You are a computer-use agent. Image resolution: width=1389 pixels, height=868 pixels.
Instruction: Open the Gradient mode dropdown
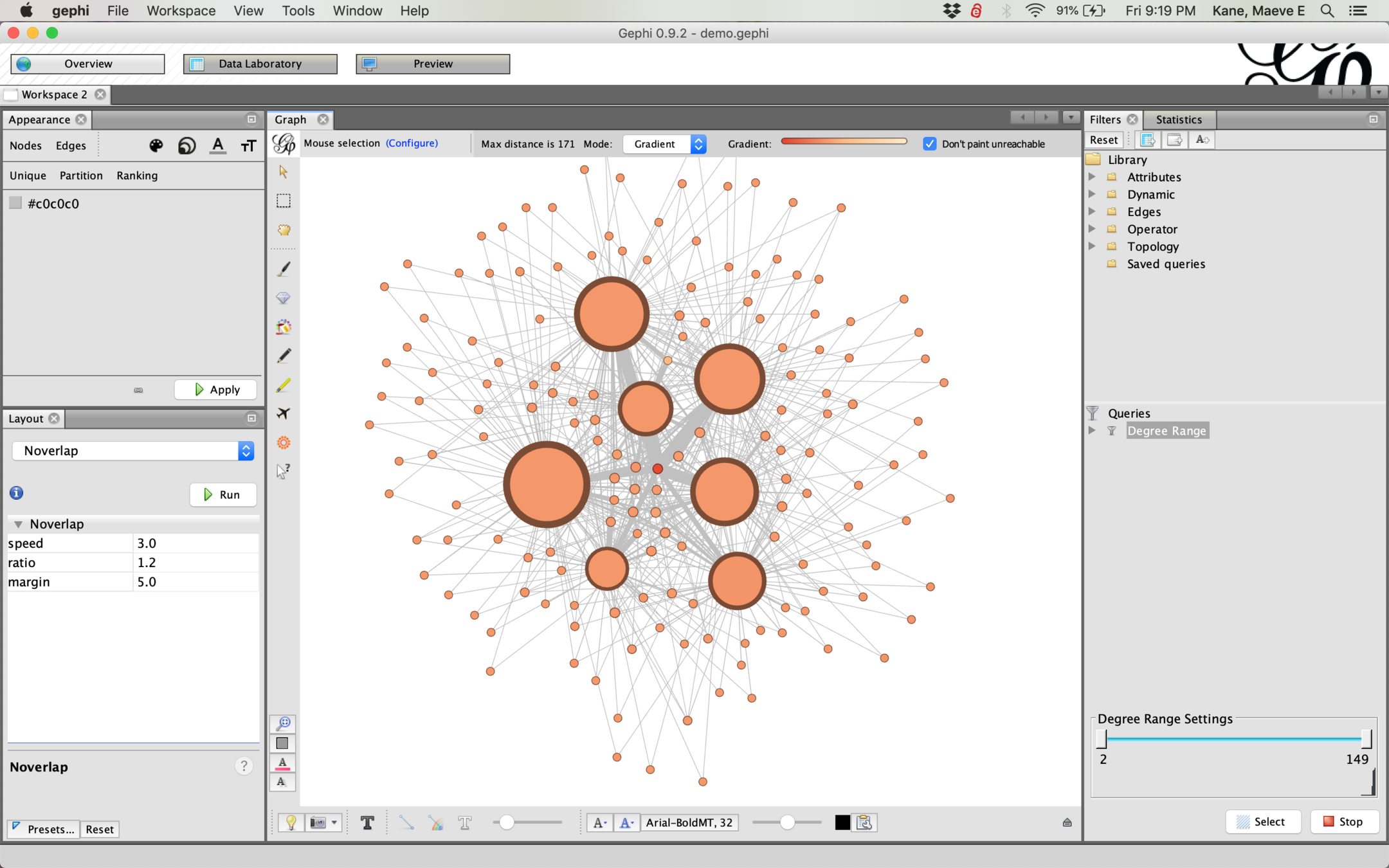click(665, 144)
